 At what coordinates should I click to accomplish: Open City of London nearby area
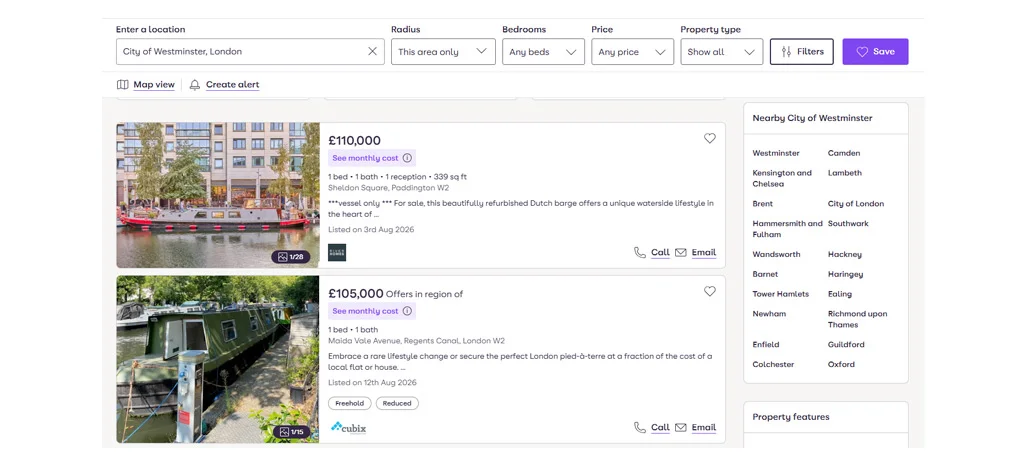(856, 204)
